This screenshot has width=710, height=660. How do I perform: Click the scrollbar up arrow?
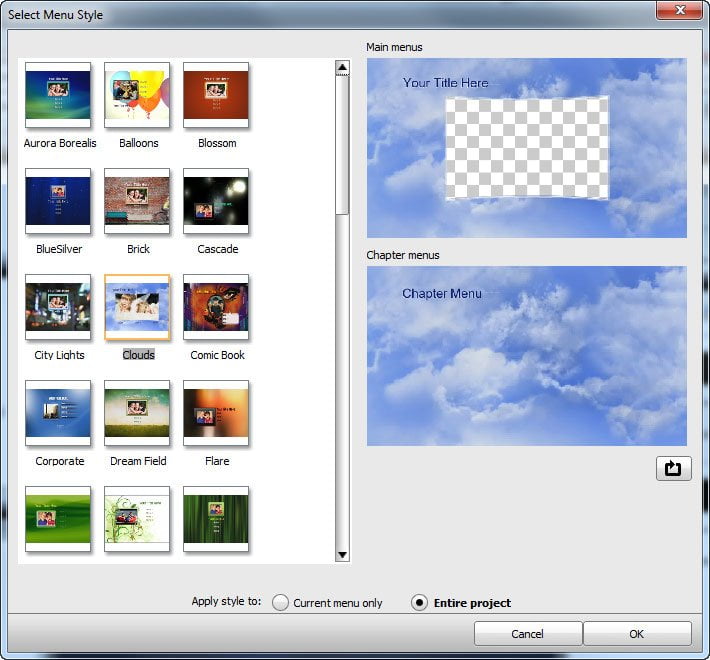coord(342,67)
